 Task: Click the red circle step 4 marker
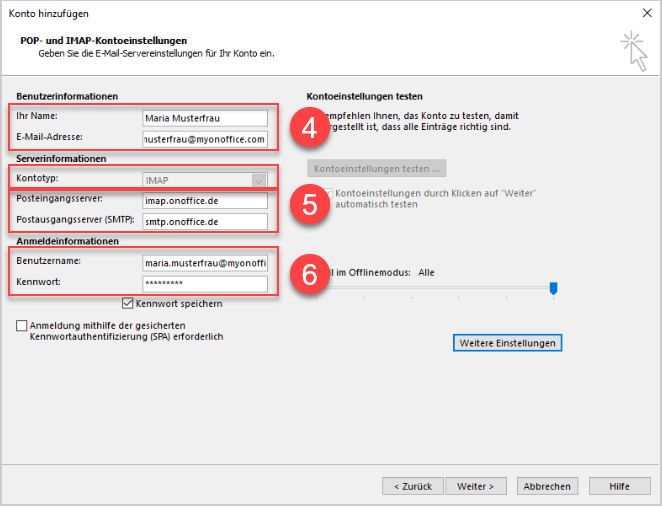pos(309,127)
